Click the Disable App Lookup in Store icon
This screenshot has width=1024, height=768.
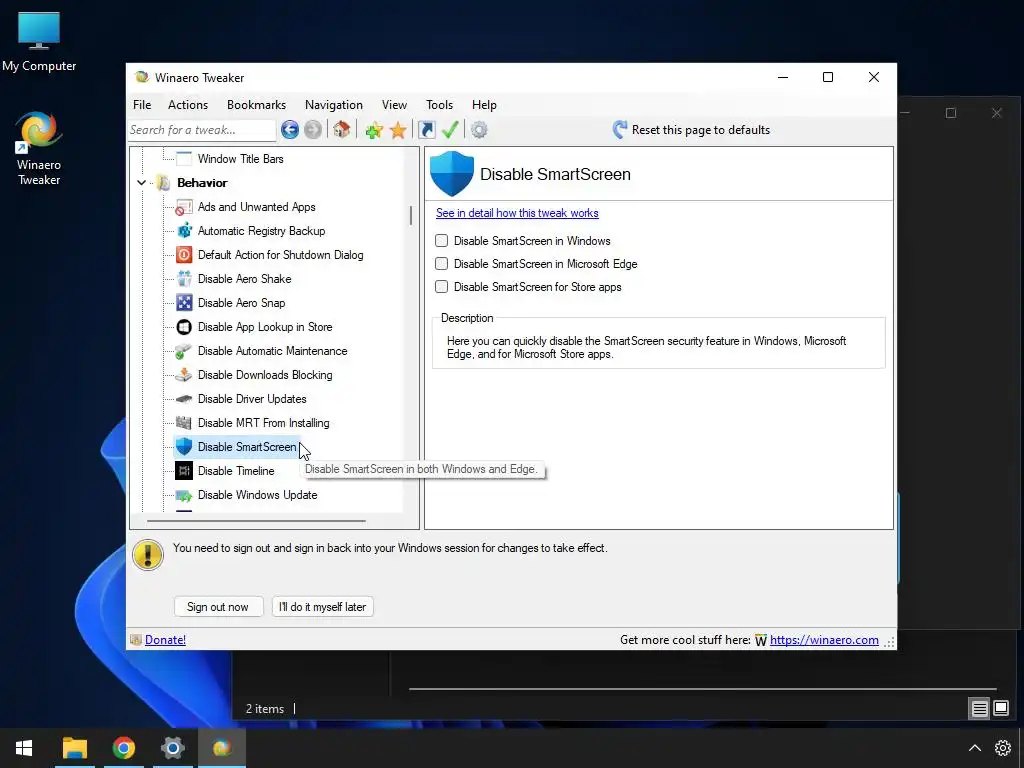(184, 327)
